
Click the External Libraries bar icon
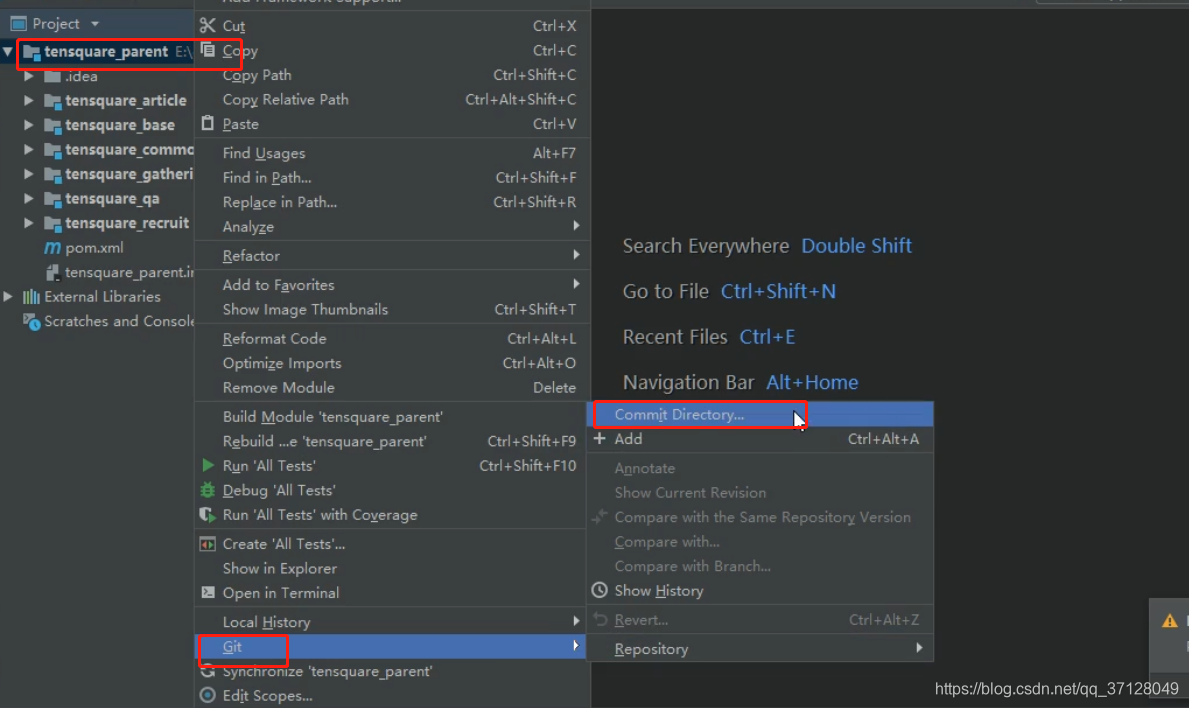pos(31,296)
